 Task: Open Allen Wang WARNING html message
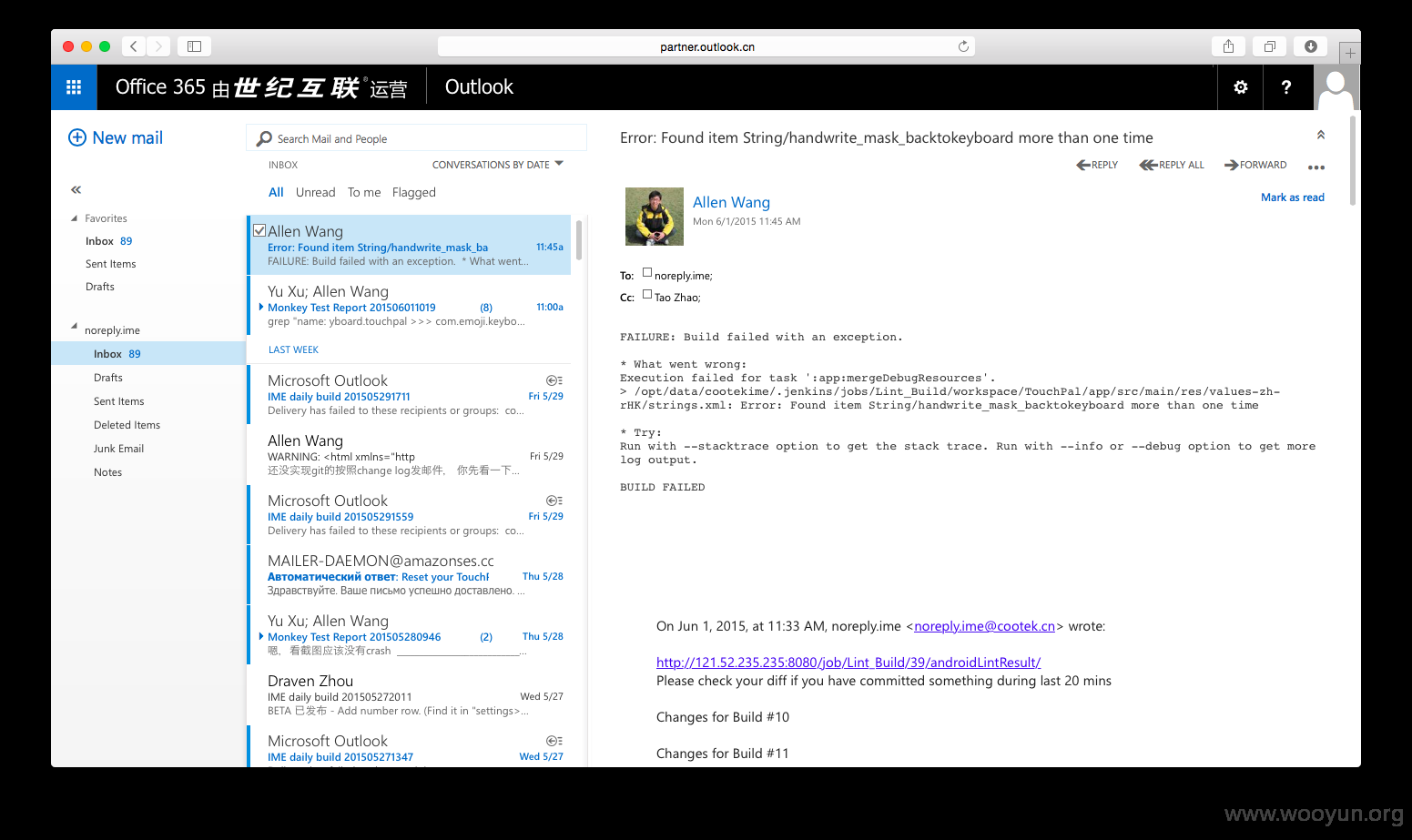click(x=409, y=455)
